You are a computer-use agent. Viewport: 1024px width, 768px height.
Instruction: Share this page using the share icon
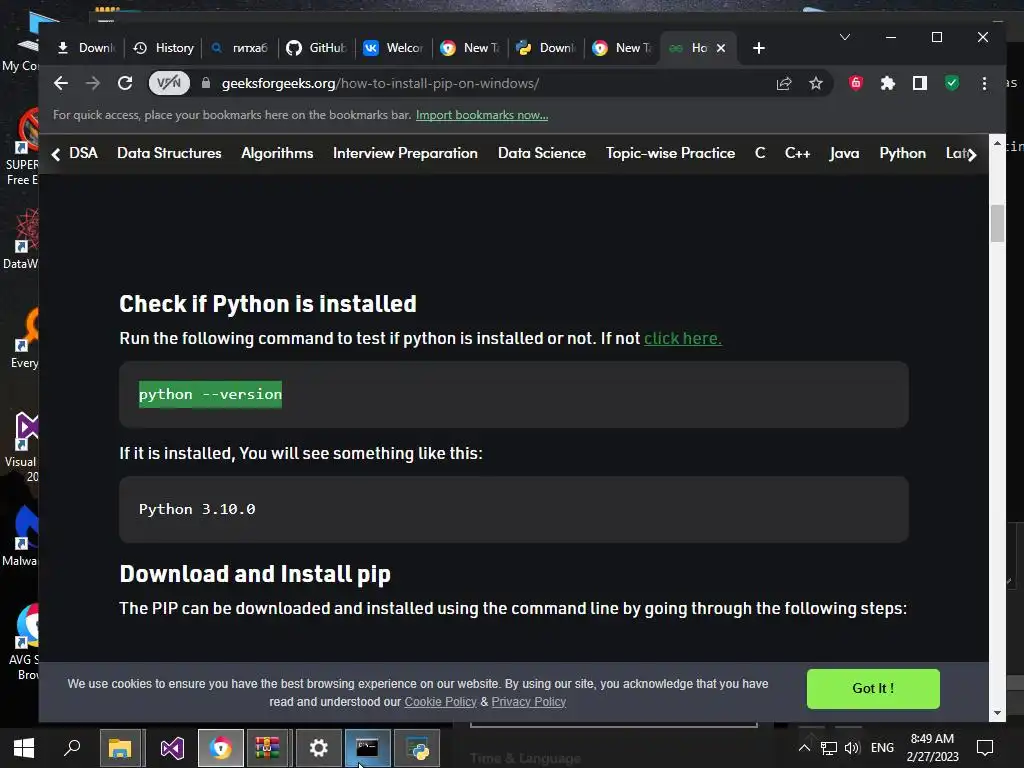(x=784, y=83)
